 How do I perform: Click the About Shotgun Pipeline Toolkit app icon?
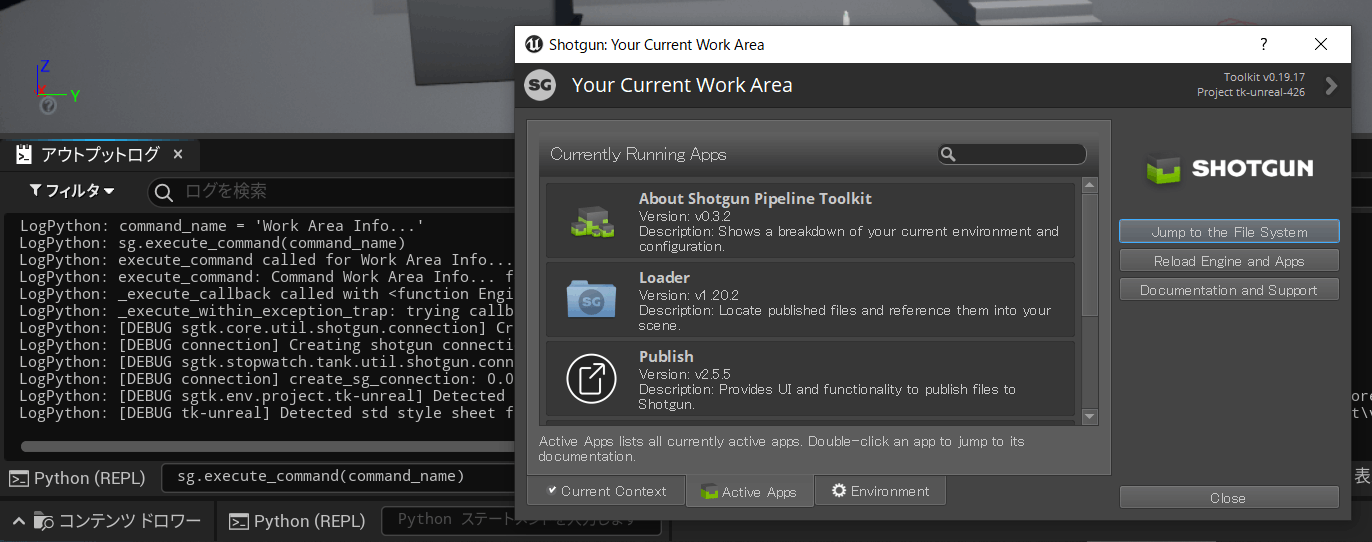pos(590,220)
